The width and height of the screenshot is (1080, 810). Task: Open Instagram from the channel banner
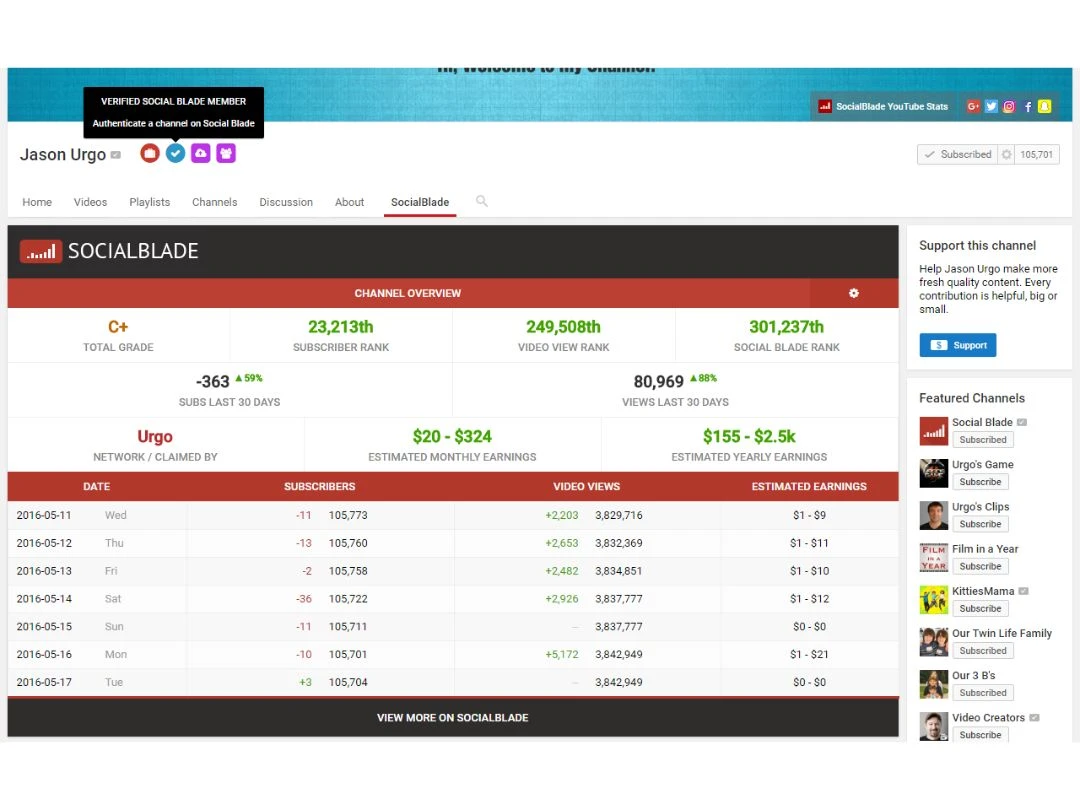[x=1009, y=106]
